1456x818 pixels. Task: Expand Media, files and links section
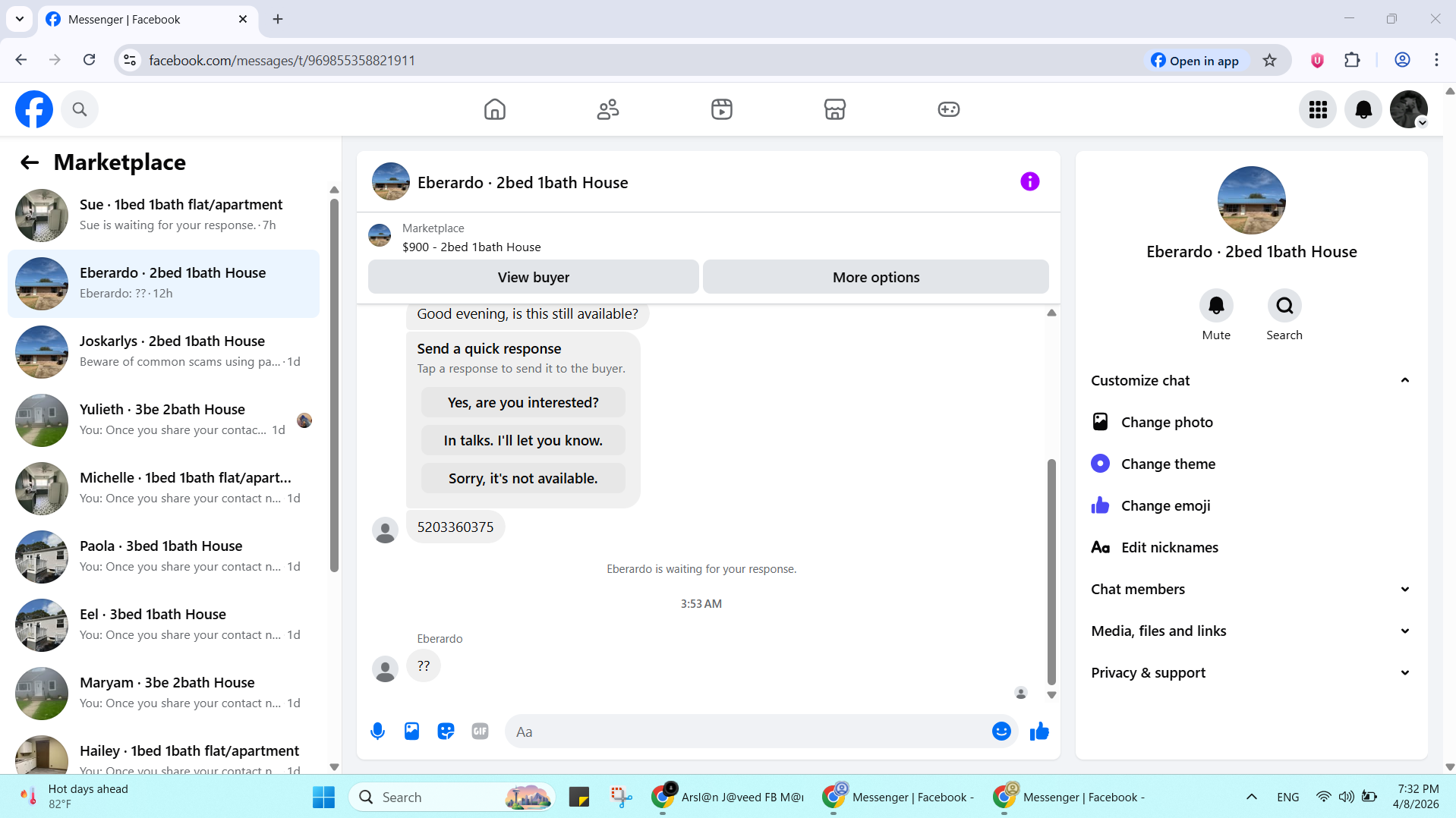click(x=1251, y=631)
